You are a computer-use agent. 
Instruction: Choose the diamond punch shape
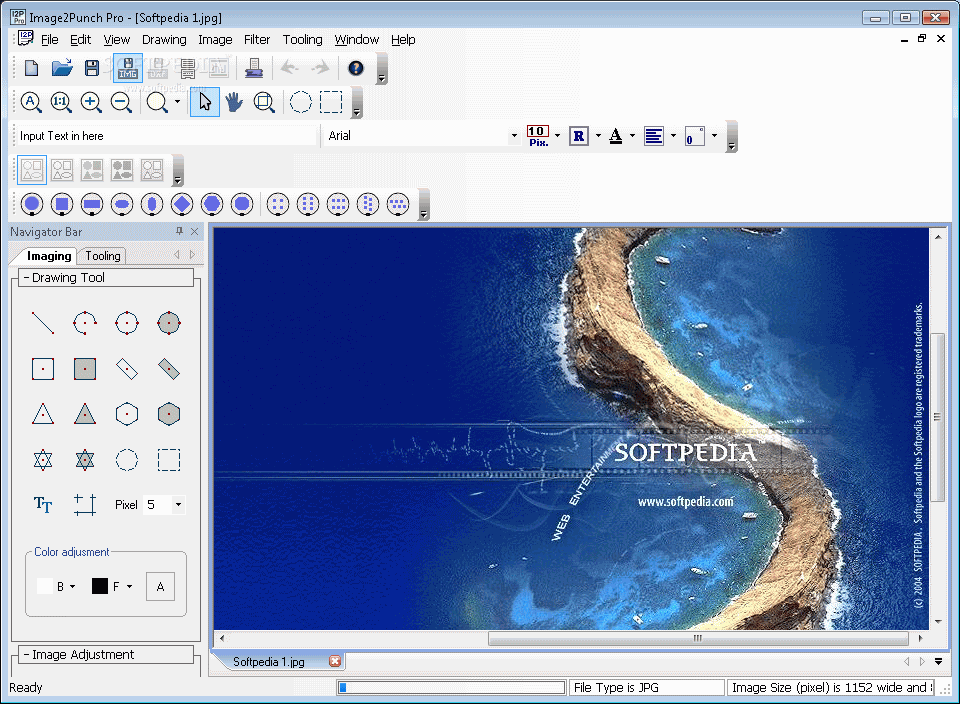point(182,204)
